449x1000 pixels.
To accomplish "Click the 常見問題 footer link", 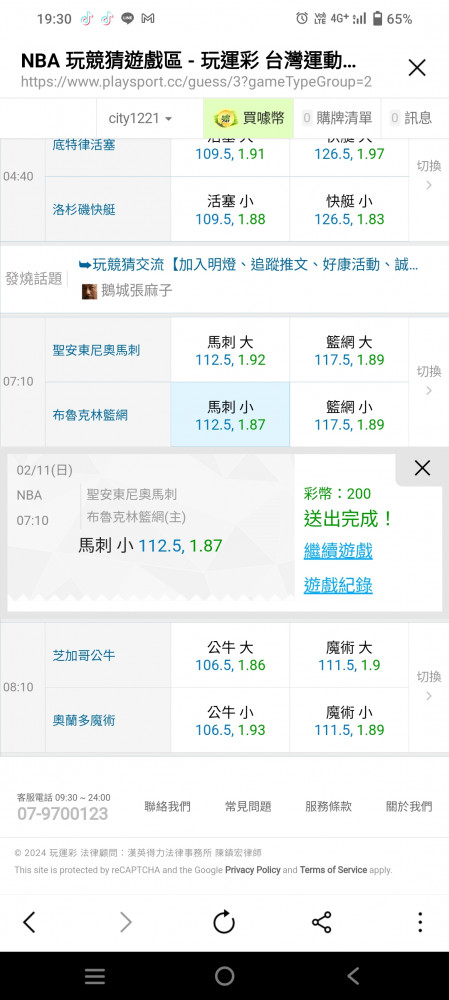I will [x=248, y=806].
